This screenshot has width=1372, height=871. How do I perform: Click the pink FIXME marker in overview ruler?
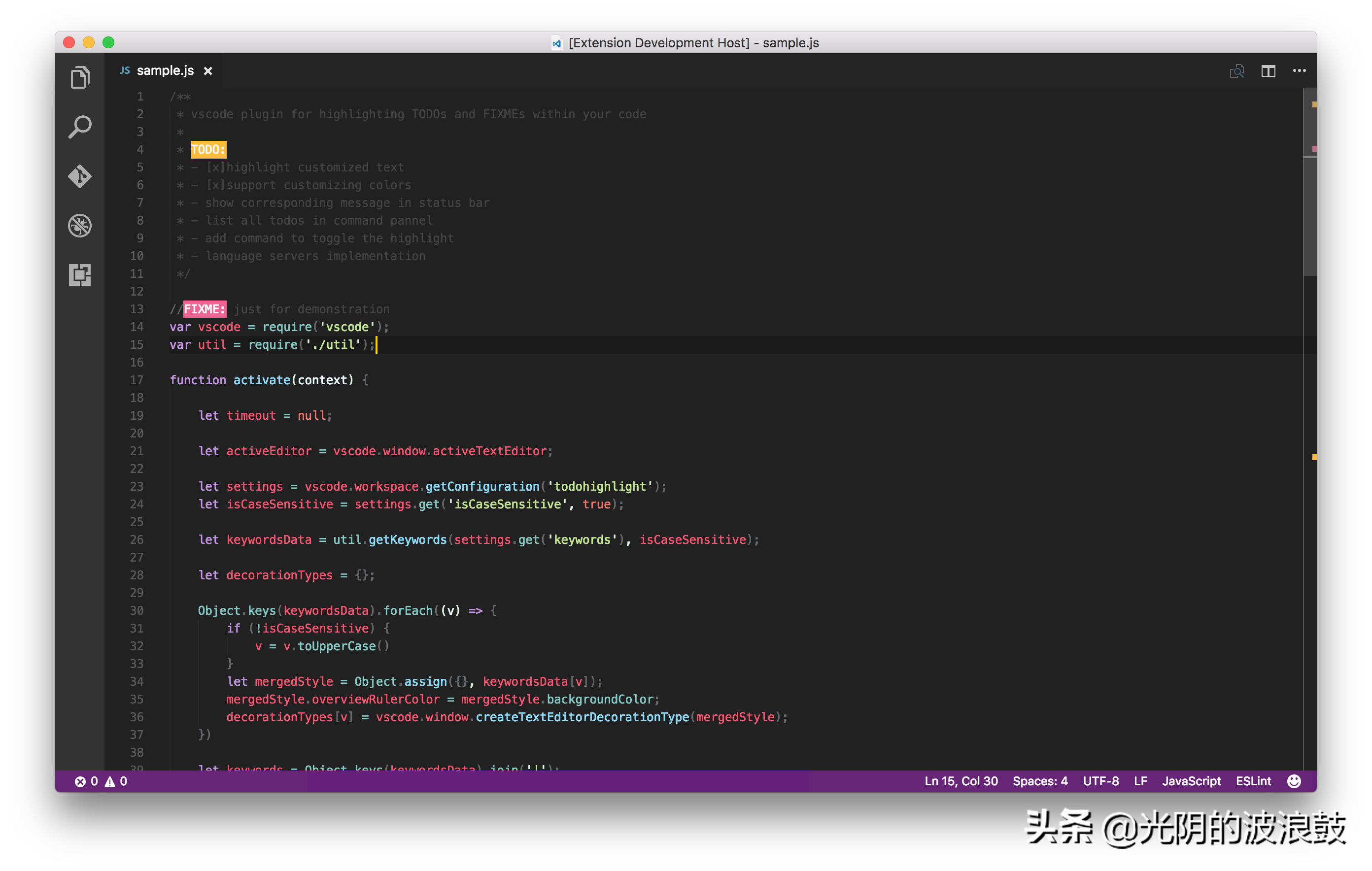click(x=1314, y=149)
